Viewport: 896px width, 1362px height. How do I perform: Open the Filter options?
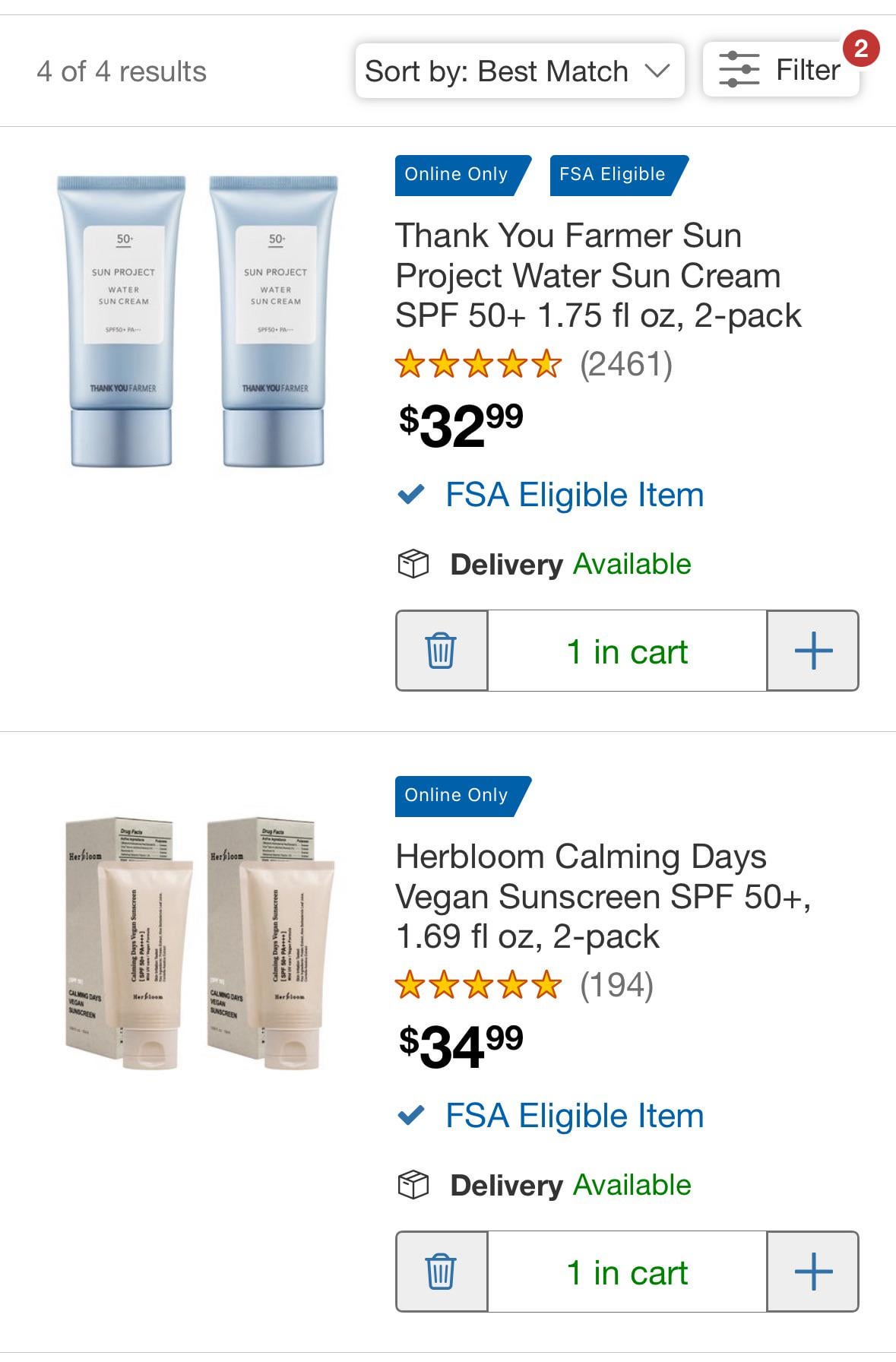pos(780,70)
